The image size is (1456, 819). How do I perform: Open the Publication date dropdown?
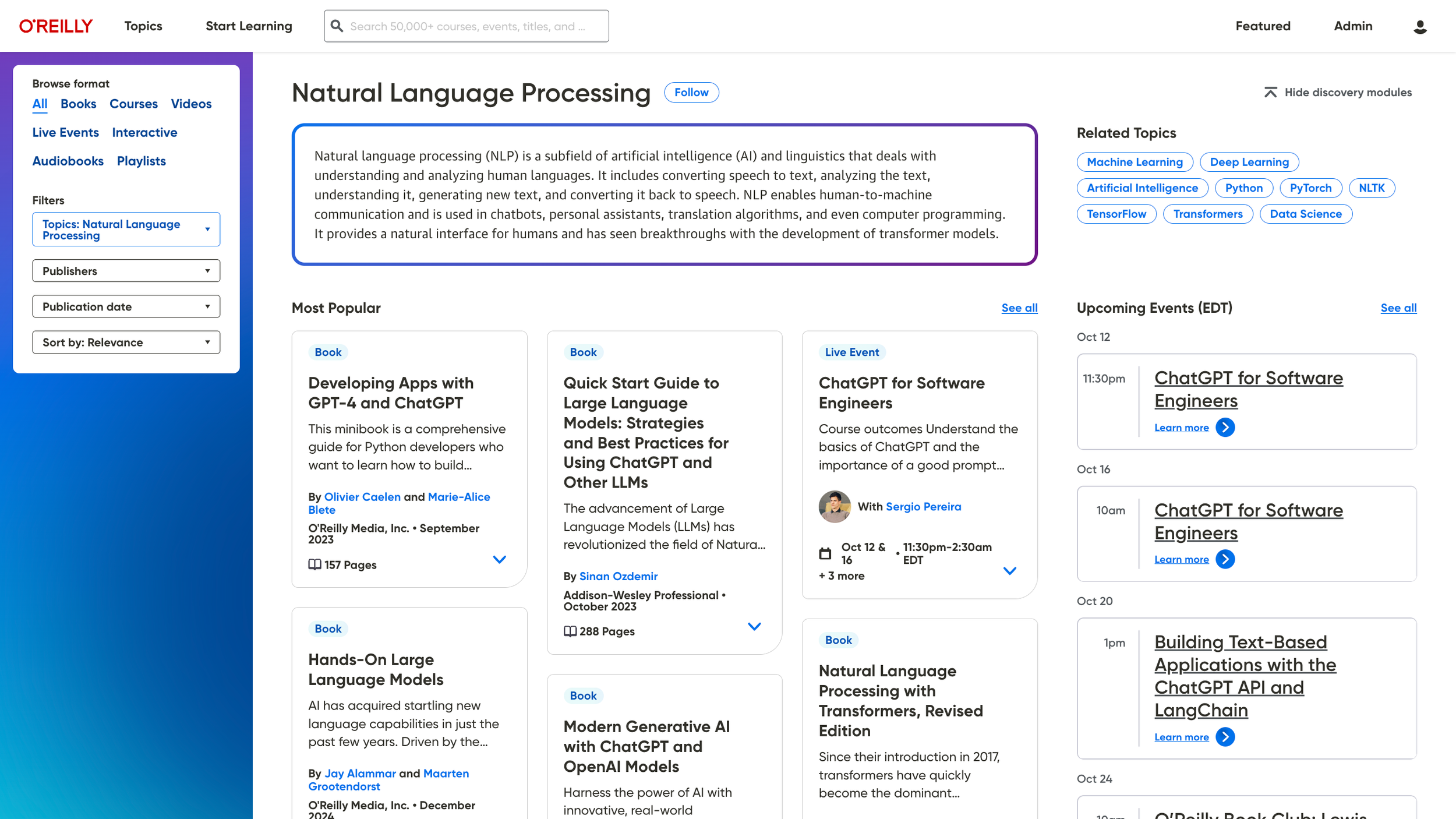[x=126, y=306]
